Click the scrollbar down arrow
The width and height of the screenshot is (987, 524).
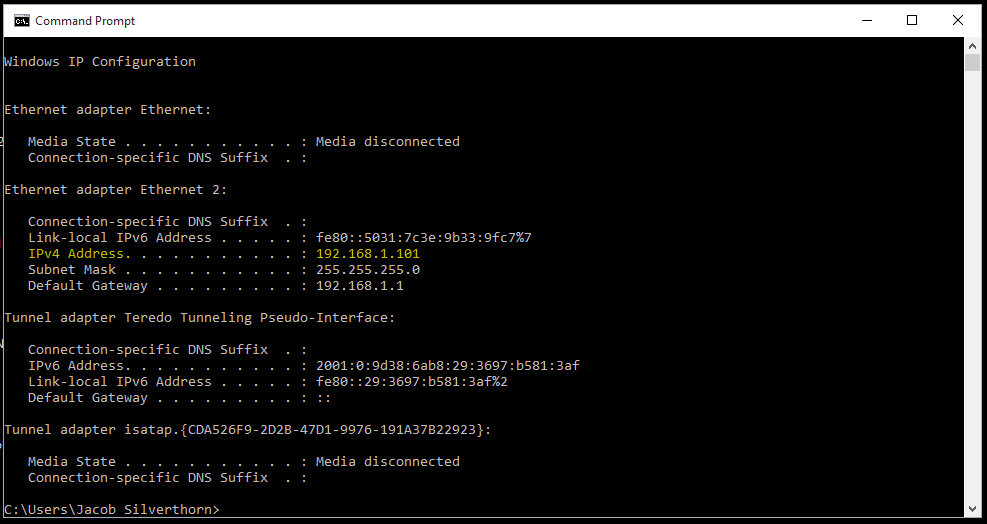[x=972, y=507]
